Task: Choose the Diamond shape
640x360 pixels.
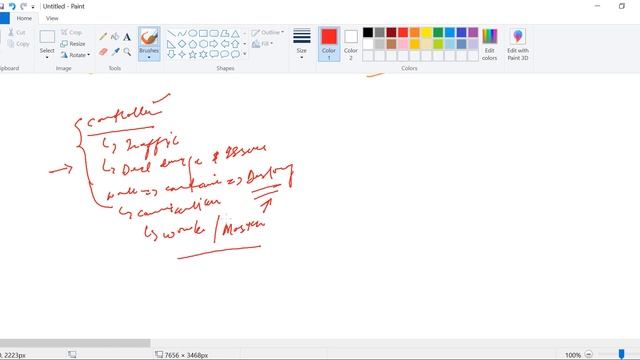Action: click(x=182, y=44)
